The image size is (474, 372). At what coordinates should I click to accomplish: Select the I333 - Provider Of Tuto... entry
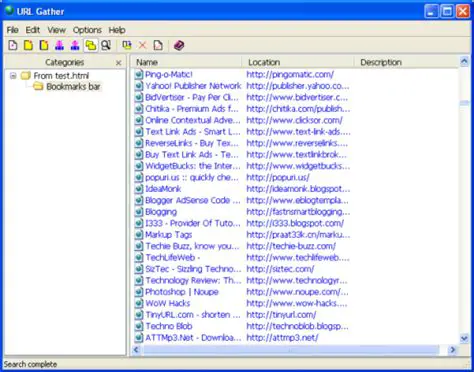click(x=192, y=223)
